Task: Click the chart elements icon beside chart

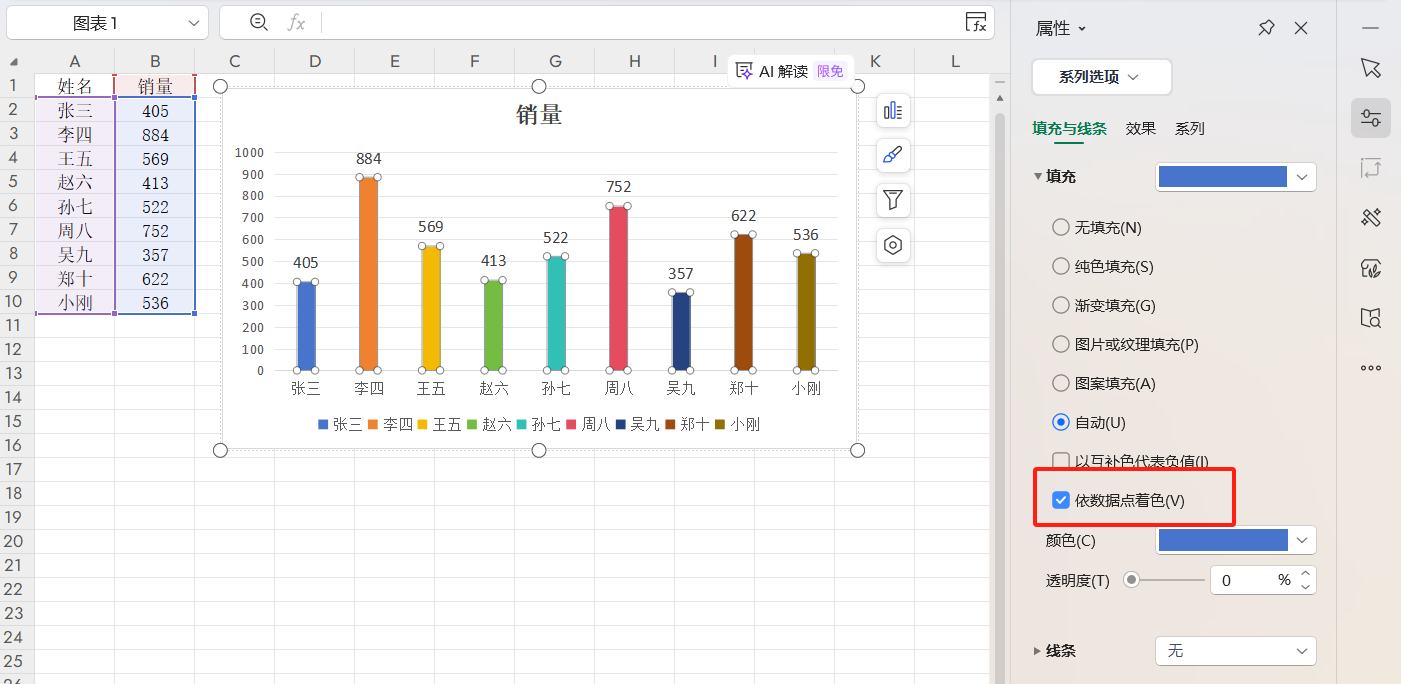Action: point(893,111)
